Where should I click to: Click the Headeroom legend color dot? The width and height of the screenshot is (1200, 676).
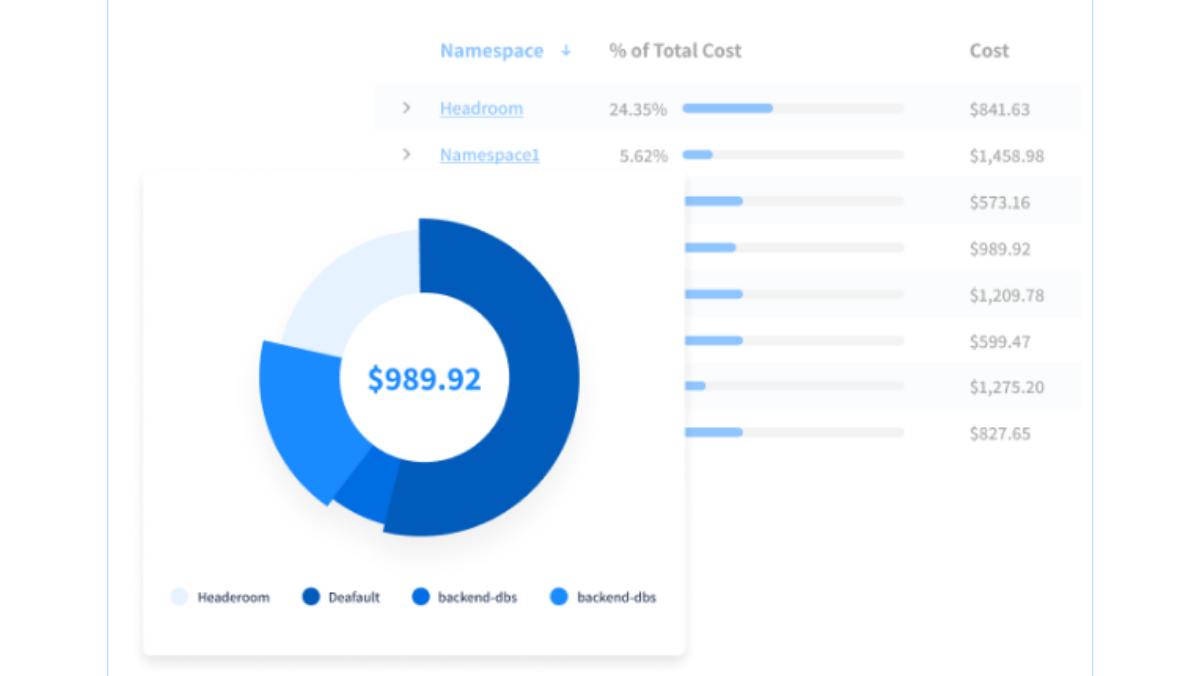tap(179, 597)
